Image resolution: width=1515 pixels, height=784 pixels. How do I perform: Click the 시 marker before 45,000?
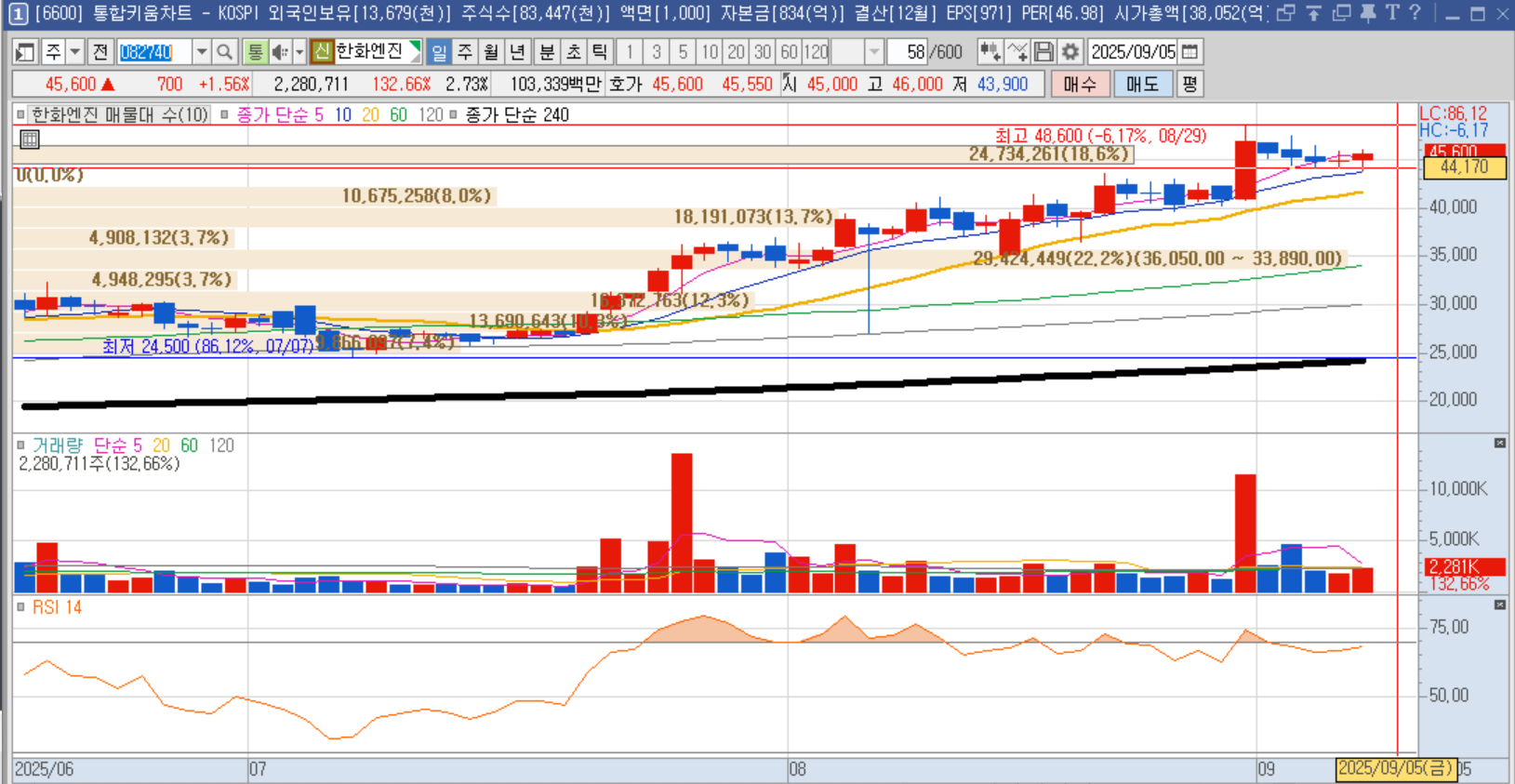tap(789, 84)
